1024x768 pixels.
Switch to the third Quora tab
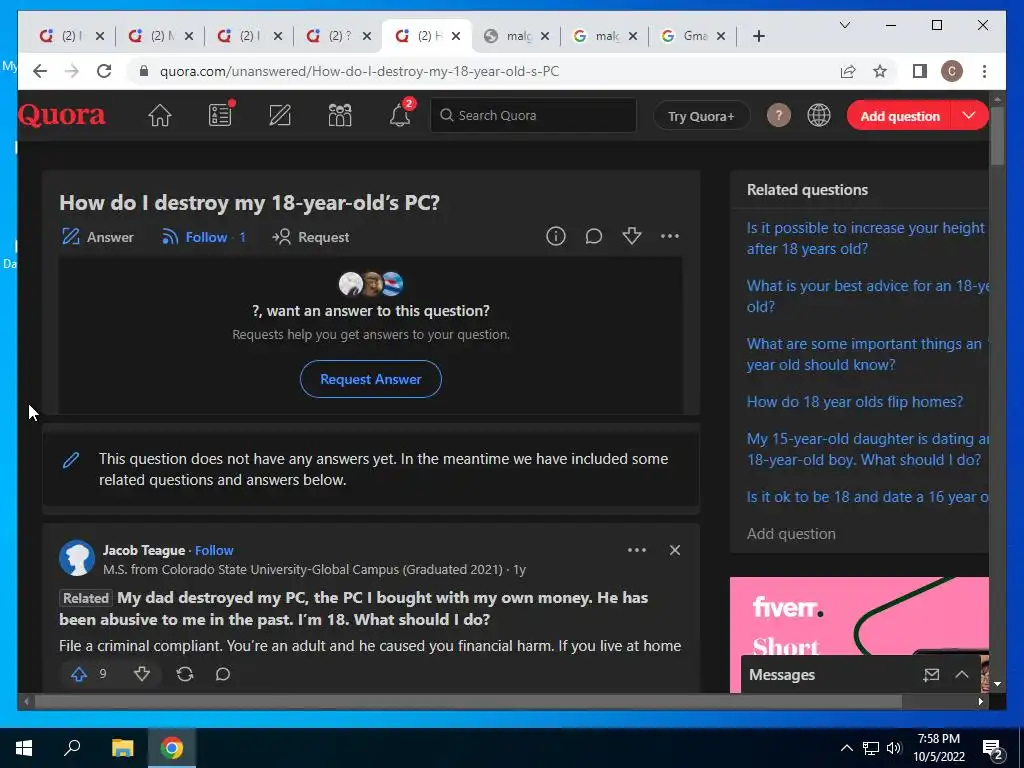(249, 36)
